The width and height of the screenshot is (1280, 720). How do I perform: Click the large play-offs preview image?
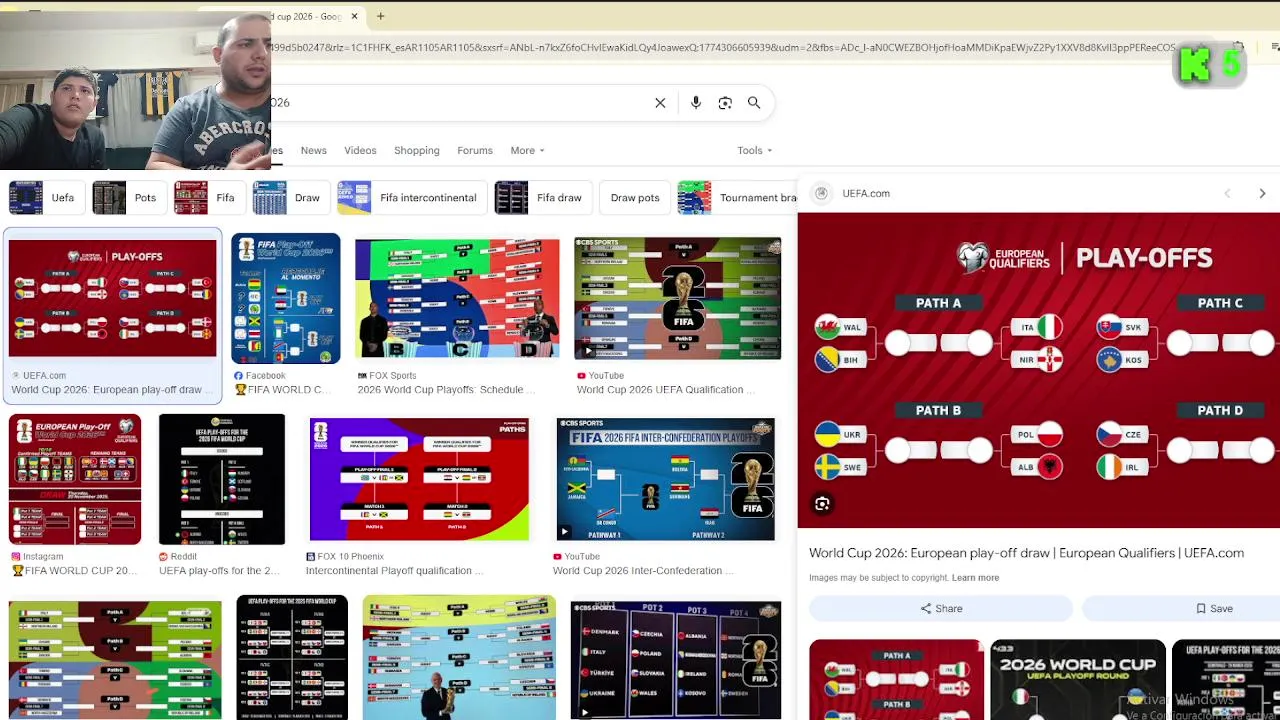click(x=1038, y=370)
